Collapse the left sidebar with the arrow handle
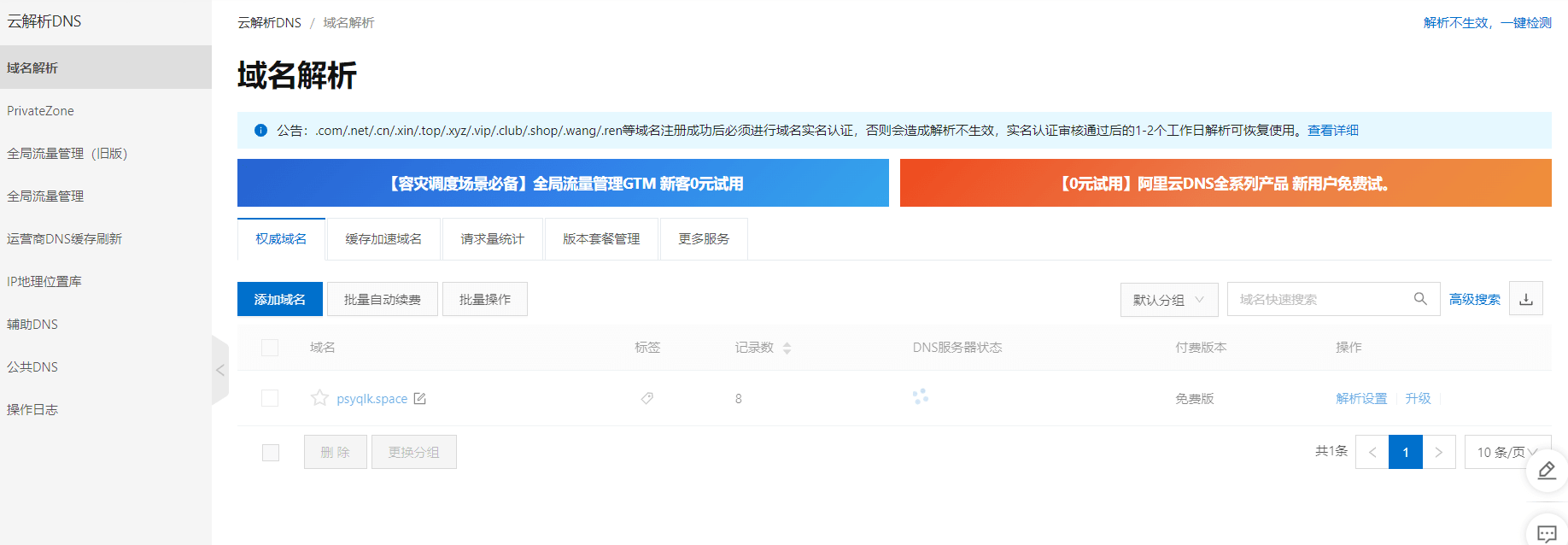The width and height of the screenshot is (1568, 545). click(x=220, y=370)
